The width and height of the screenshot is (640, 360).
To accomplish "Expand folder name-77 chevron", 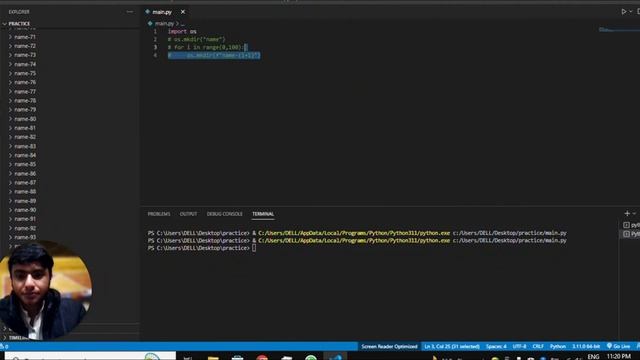I will (10, 91).
